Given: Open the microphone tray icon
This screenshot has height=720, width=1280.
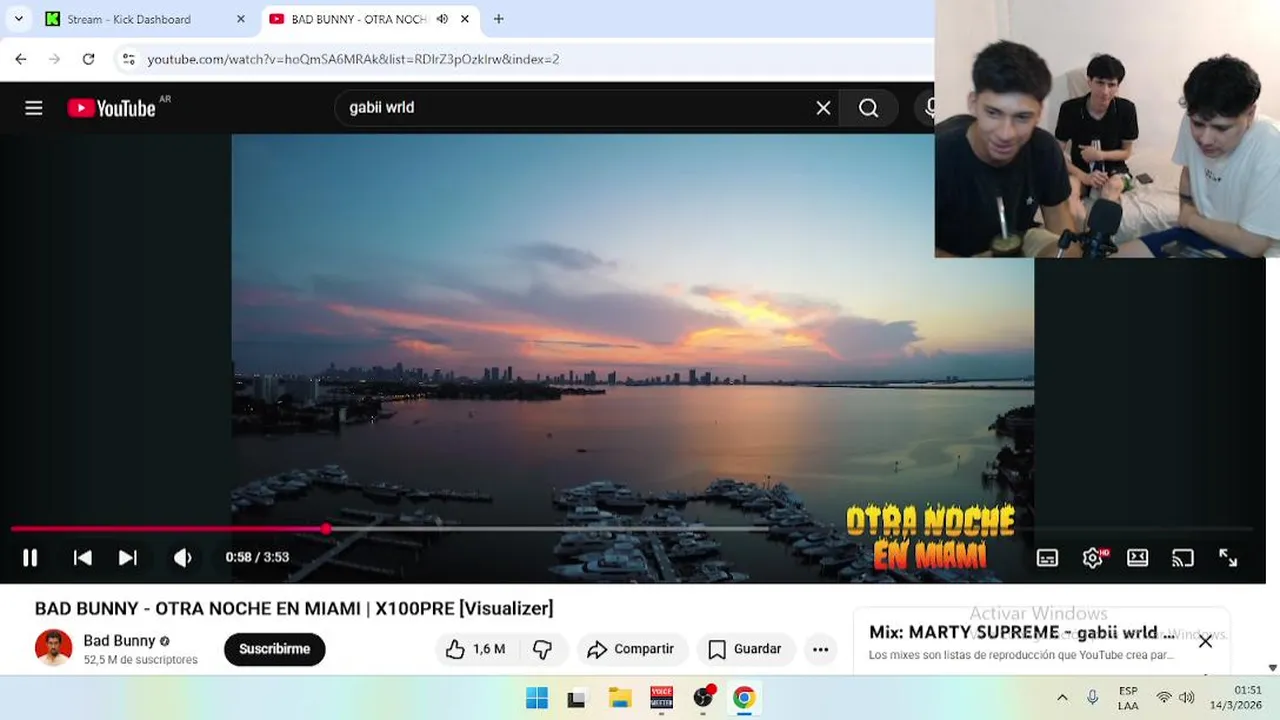Looking at the screenshot, I should 1092,698.
